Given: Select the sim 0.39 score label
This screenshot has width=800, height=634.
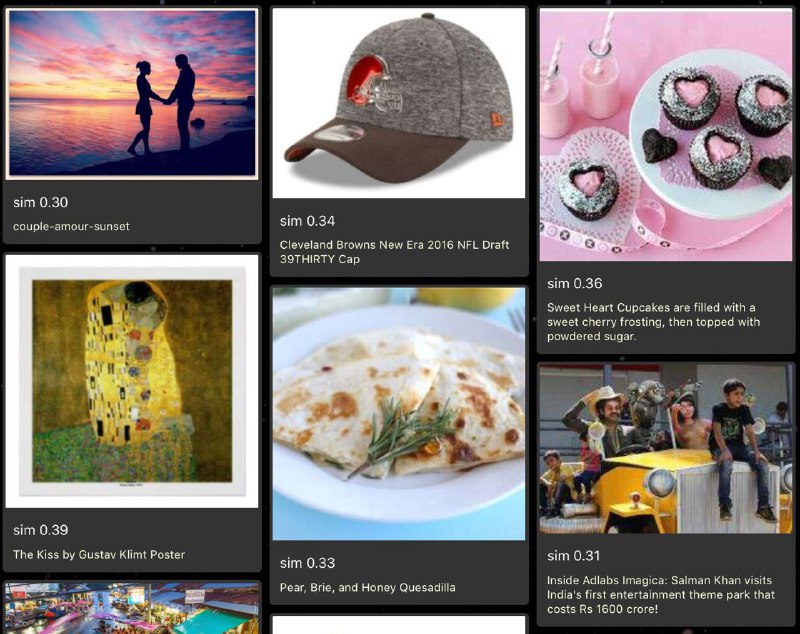Looking at the screenshot, I should click(40, 530).
